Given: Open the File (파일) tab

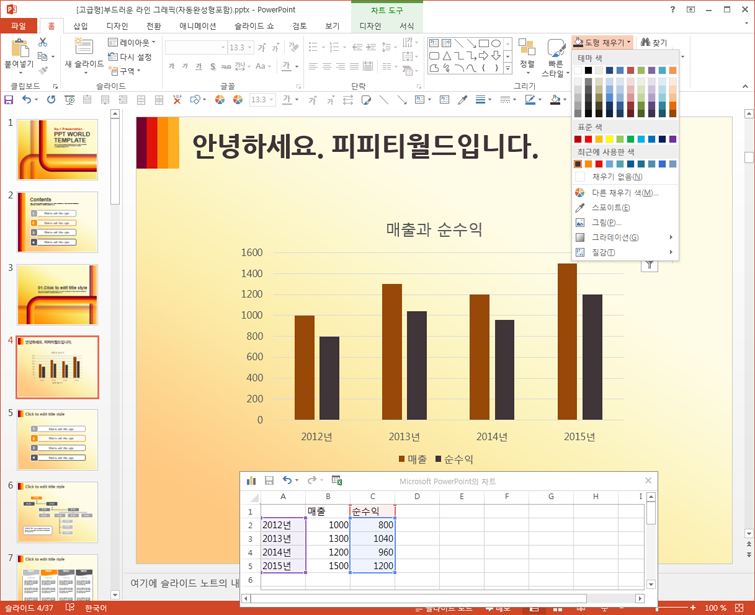Looking at the screenshot, I should point(18,26).
